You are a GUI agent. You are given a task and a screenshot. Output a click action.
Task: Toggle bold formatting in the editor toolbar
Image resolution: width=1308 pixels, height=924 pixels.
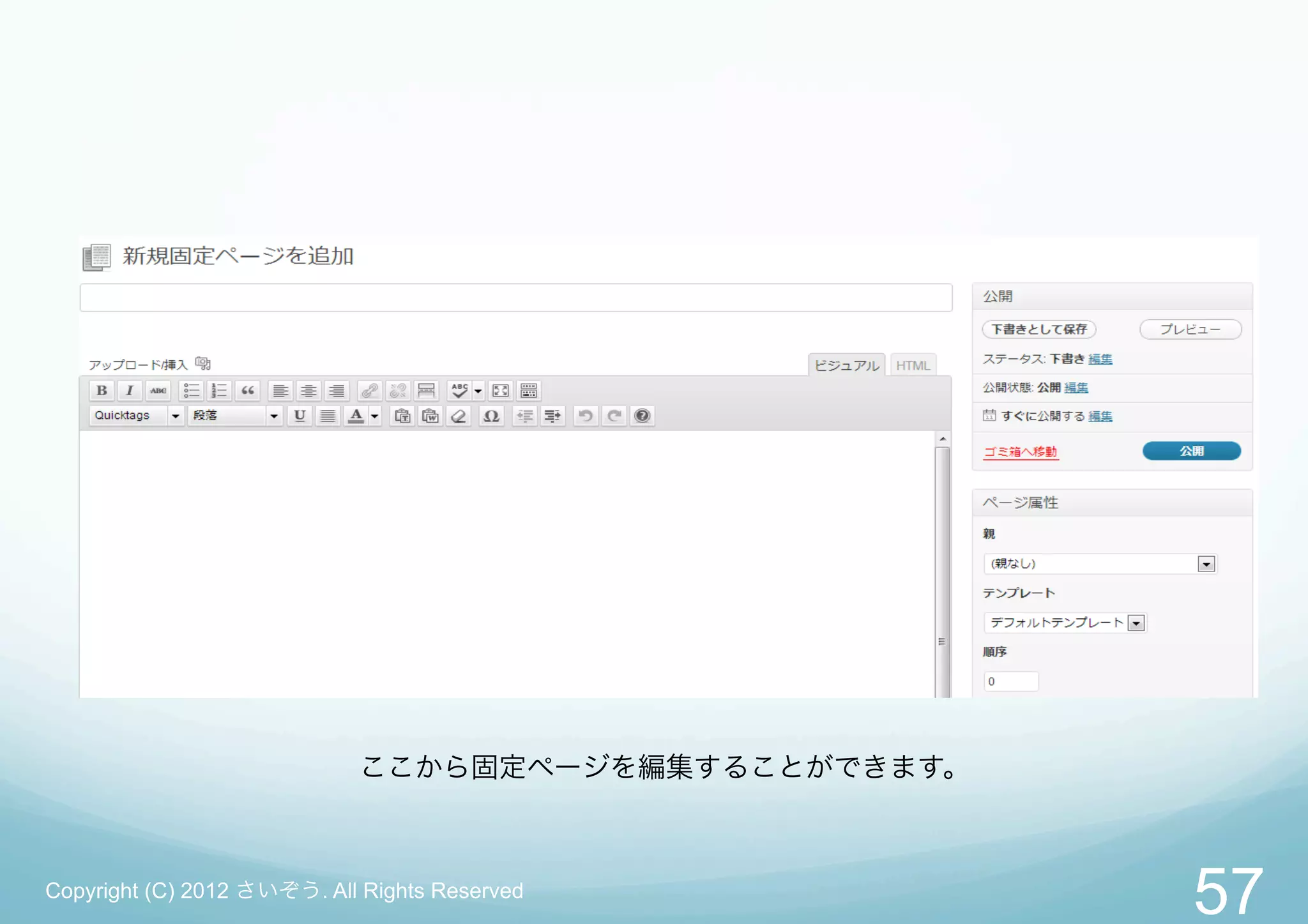(102, 390)
